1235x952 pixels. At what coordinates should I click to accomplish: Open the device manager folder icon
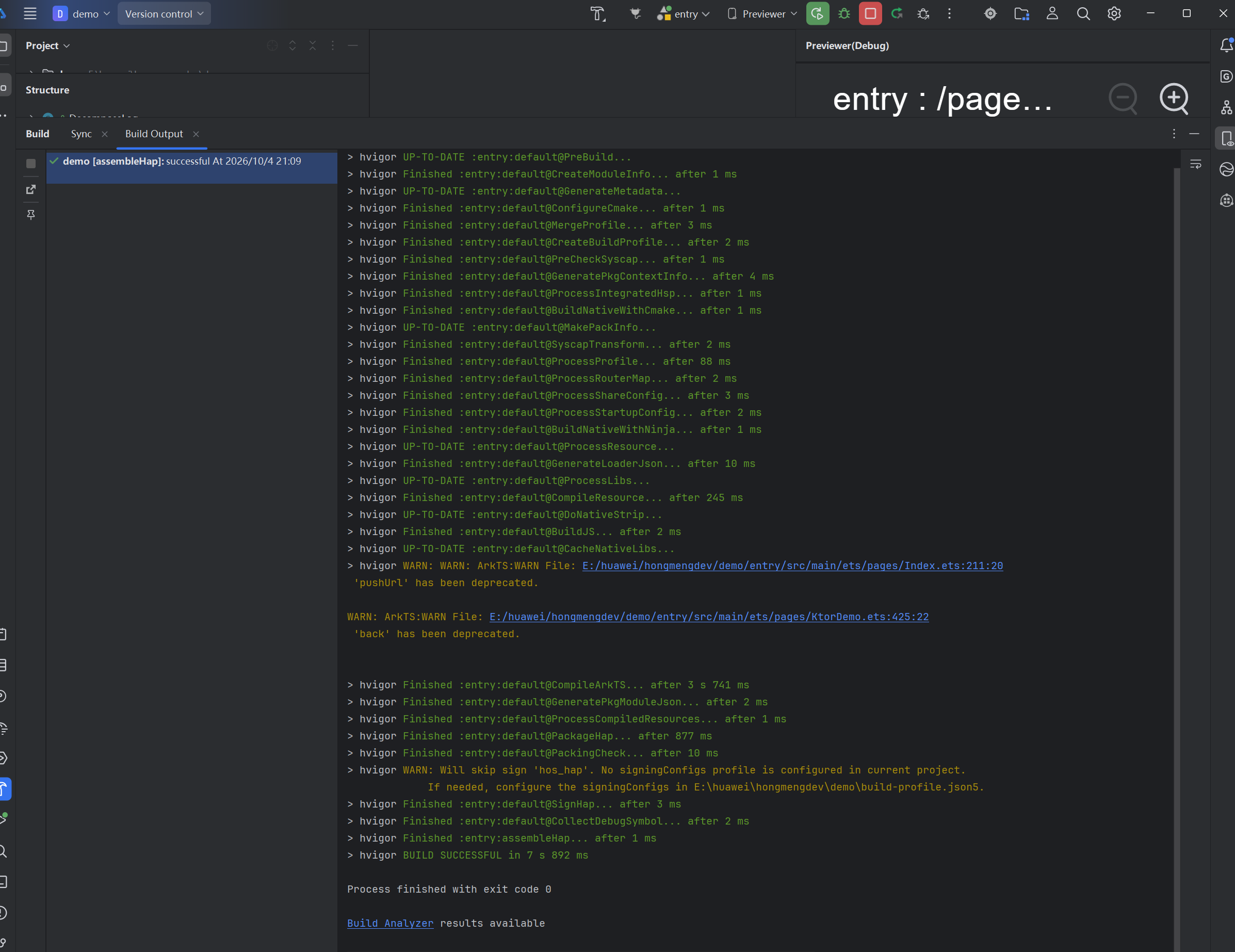click(x=1021, y=13)
